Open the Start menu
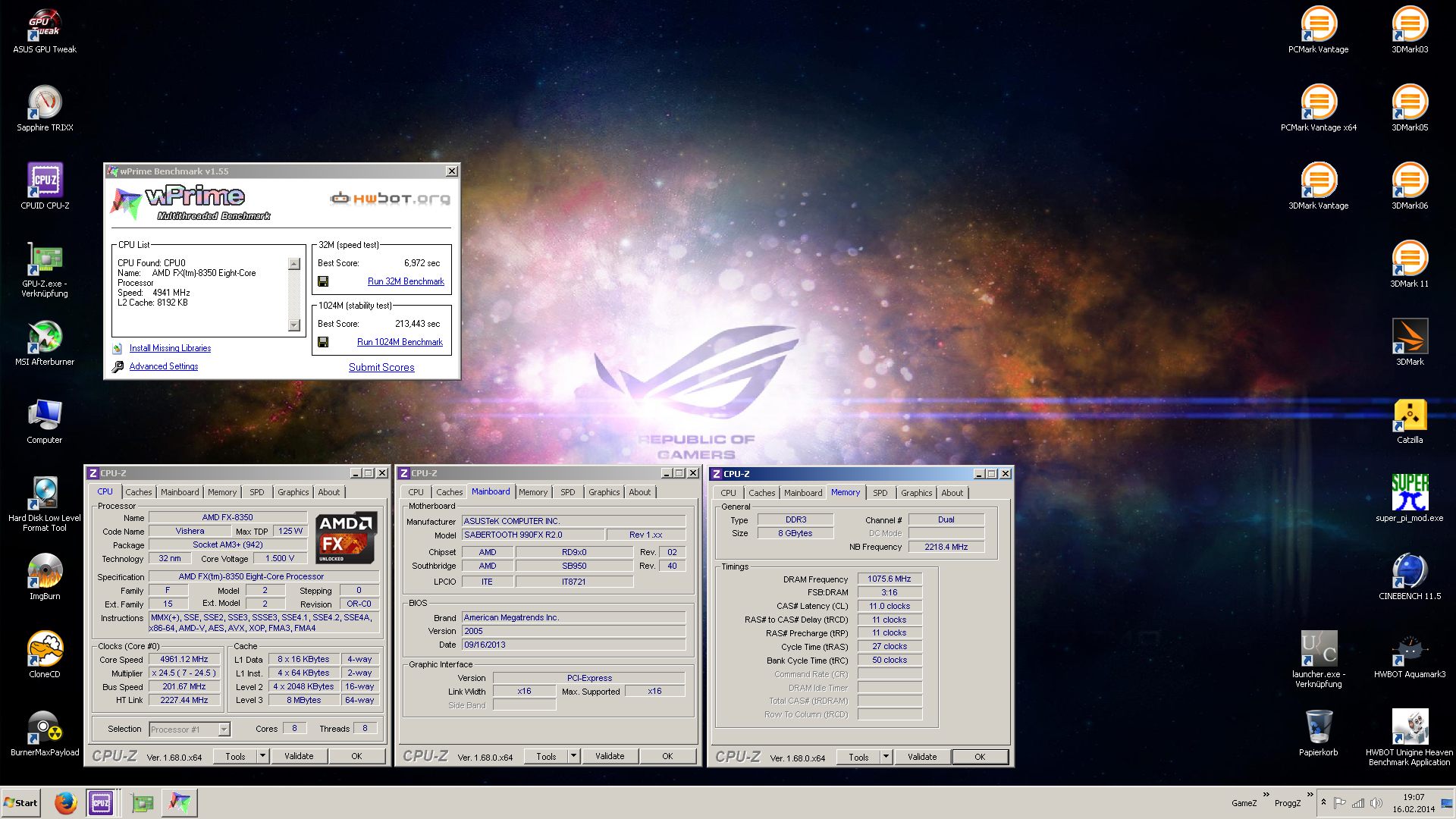The image size is (1456, 819). 20,802
